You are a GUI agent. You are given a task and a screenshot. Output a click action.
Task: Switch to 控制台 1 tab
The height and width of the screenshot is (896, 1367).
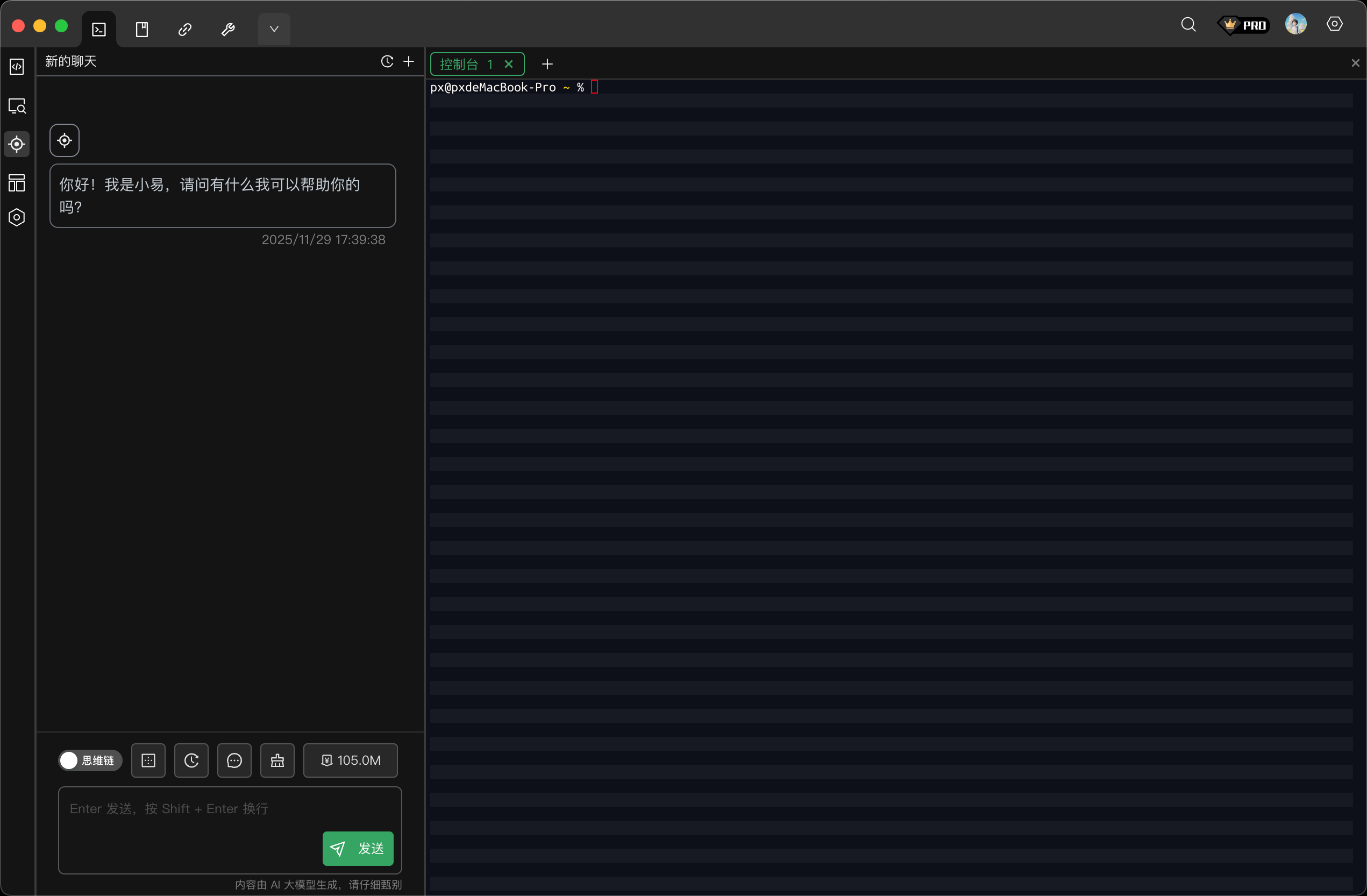pos(465,65)
